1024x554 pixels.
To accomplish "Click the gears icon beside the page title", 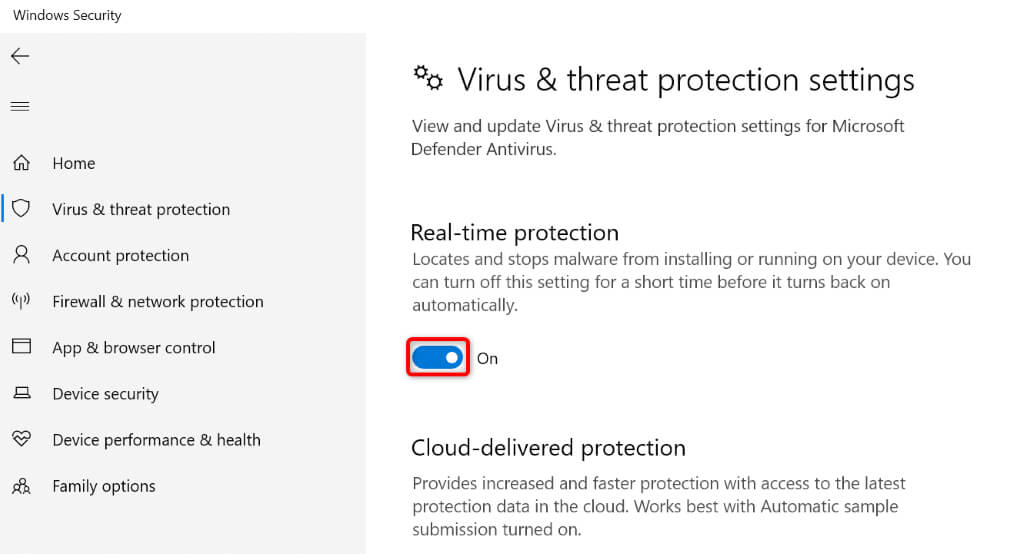I will click(x=428, y=79).
